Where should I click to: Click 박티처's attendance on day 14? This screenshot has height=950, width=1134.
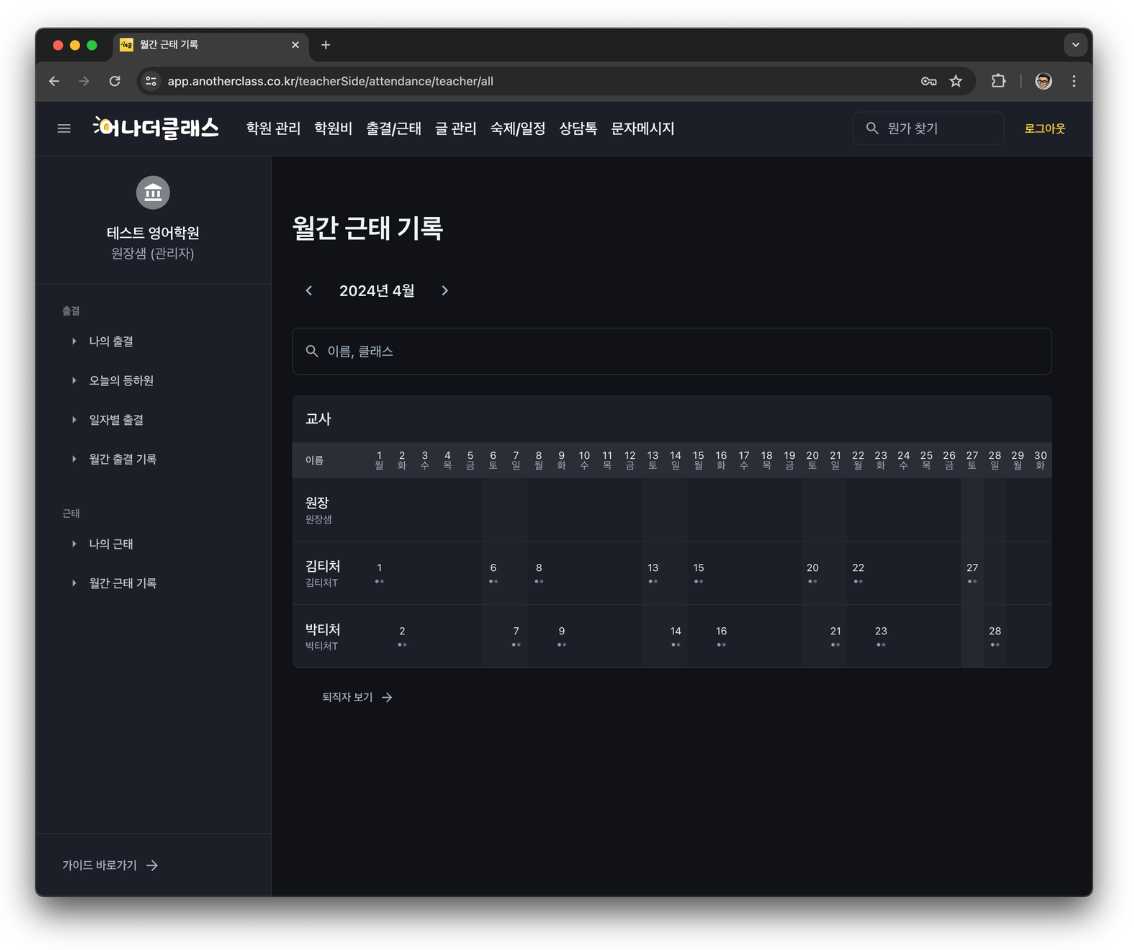click(675, 636)
